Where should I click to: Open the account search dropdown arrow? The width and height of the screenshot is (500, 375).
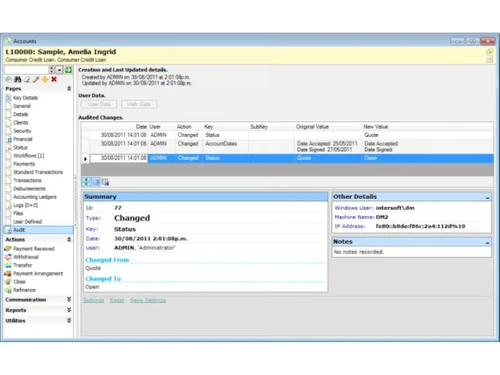tap(60, 70)
